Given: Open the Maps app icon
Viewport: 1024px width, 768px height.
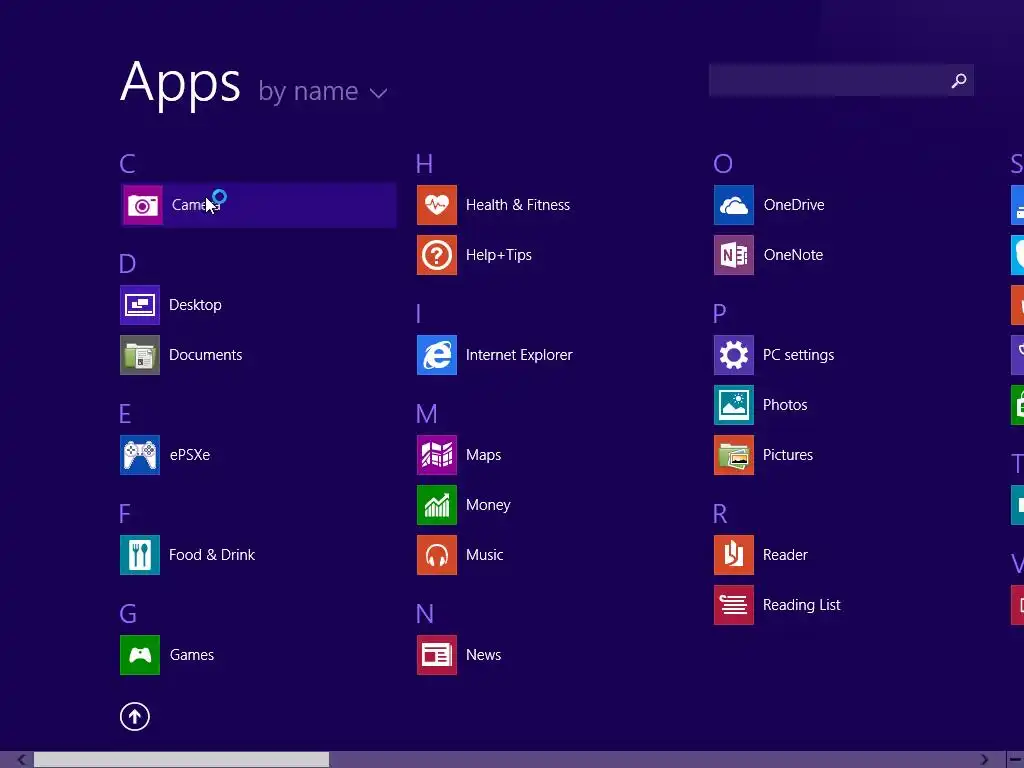Looking at the screenshot, I should click(x=437, y=455).
